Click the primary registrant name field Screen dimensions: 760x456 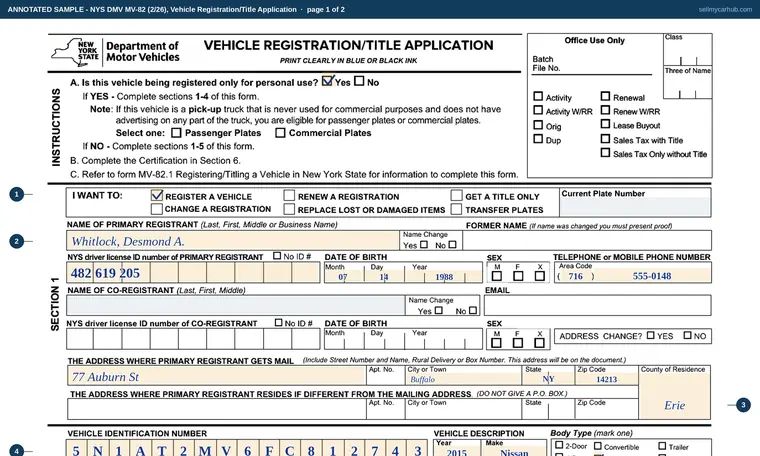click(x=233, y=241)
